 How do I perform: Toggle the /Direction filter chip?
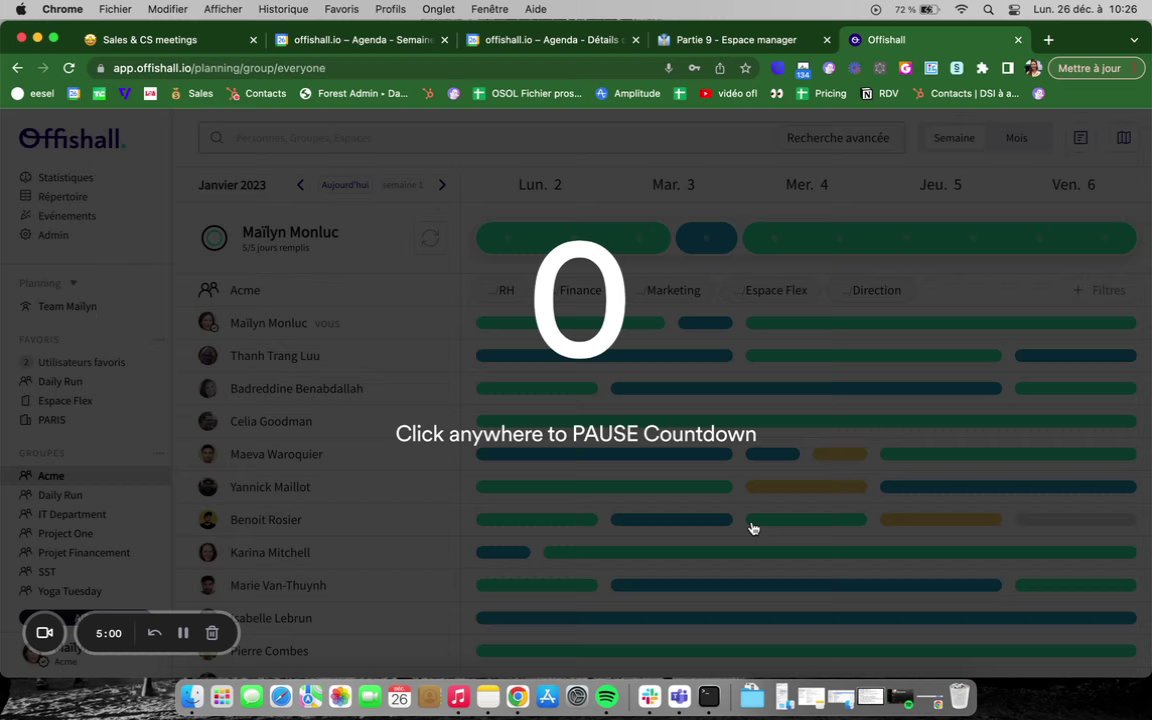pos(871,290)
